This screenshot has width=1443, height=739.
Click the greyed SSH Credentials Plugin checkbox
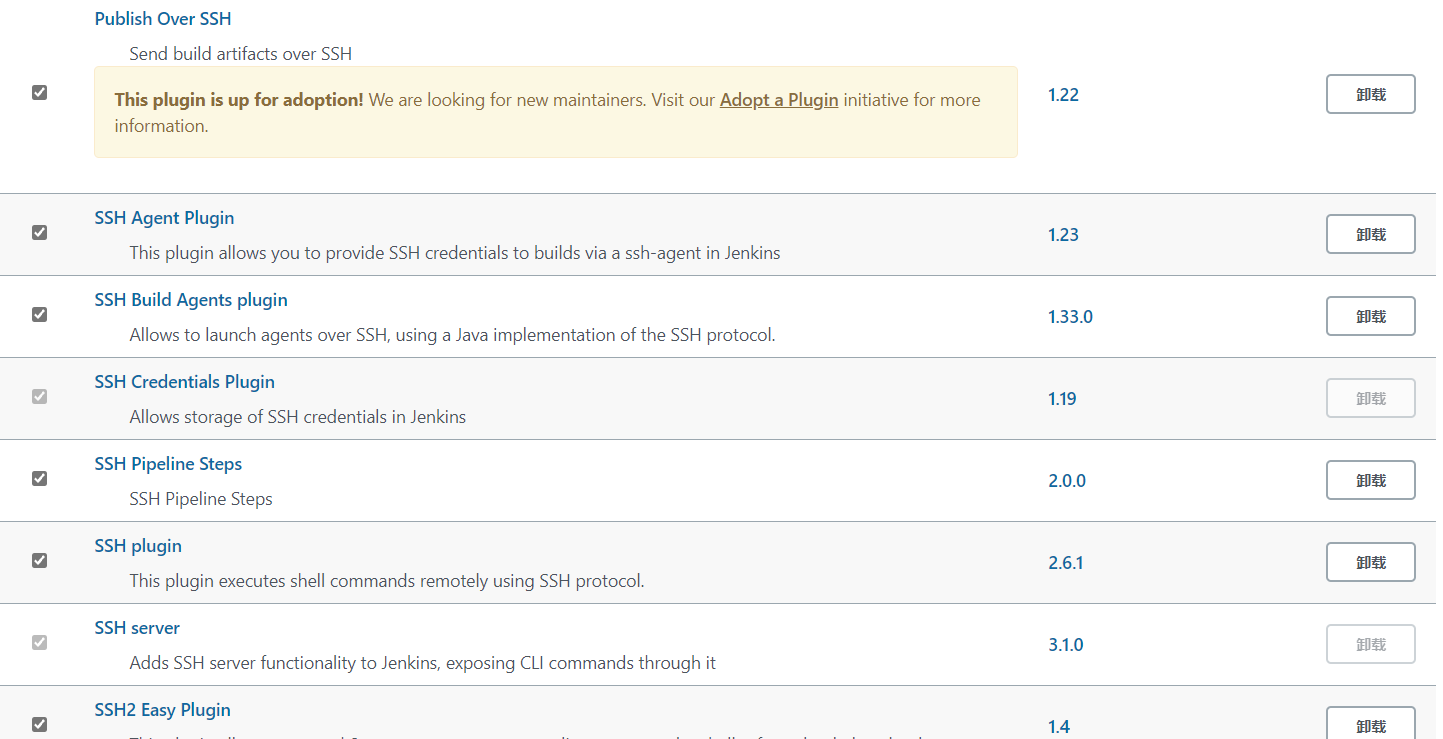point(39,397)
